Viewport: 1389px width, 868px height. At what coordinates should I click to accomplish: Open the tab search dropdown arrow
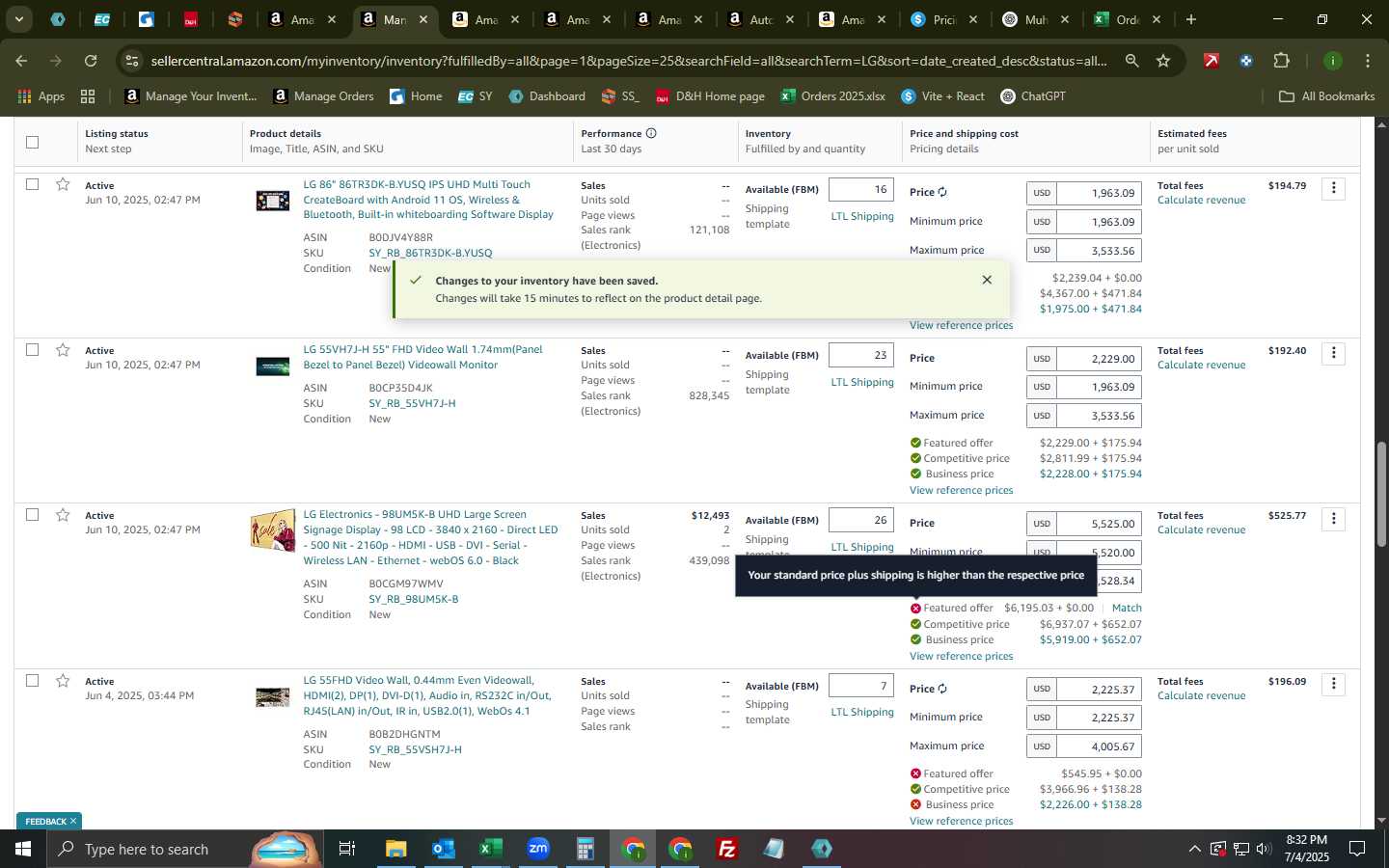tap(18, 19)
